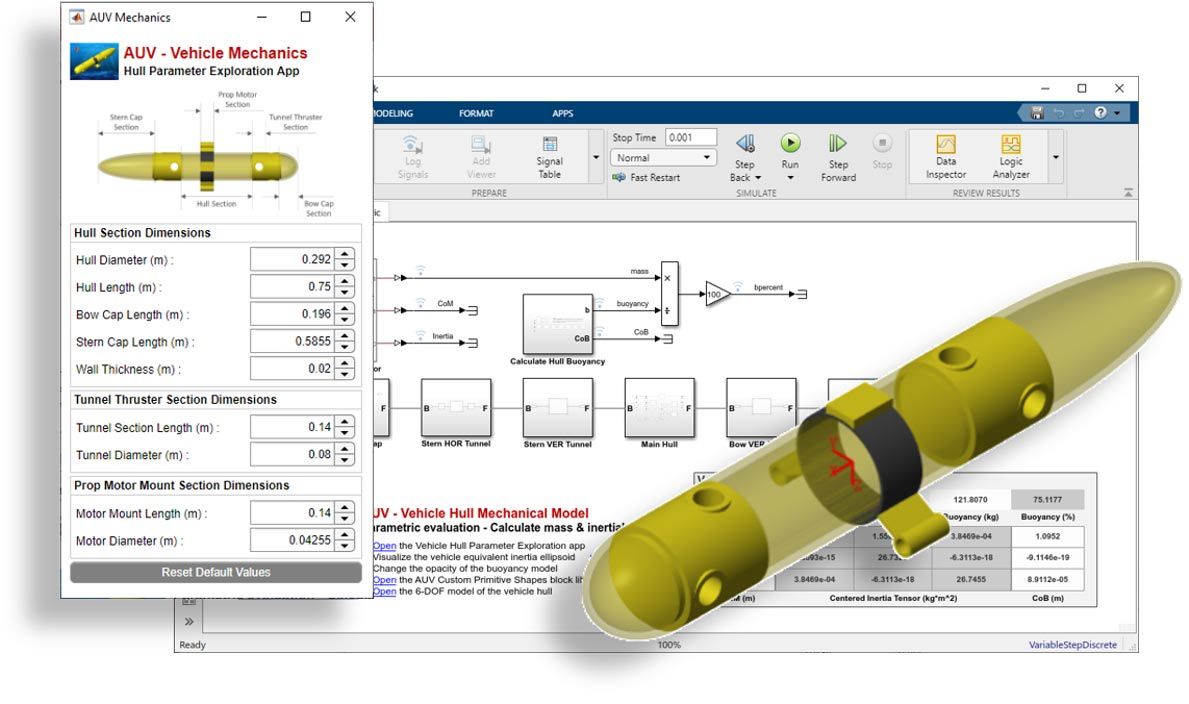Switch to the FORMAT tab
Image resolution: width=1189 pixels, height=704 pixels.
pyautogui.click(x=476, y=114)
